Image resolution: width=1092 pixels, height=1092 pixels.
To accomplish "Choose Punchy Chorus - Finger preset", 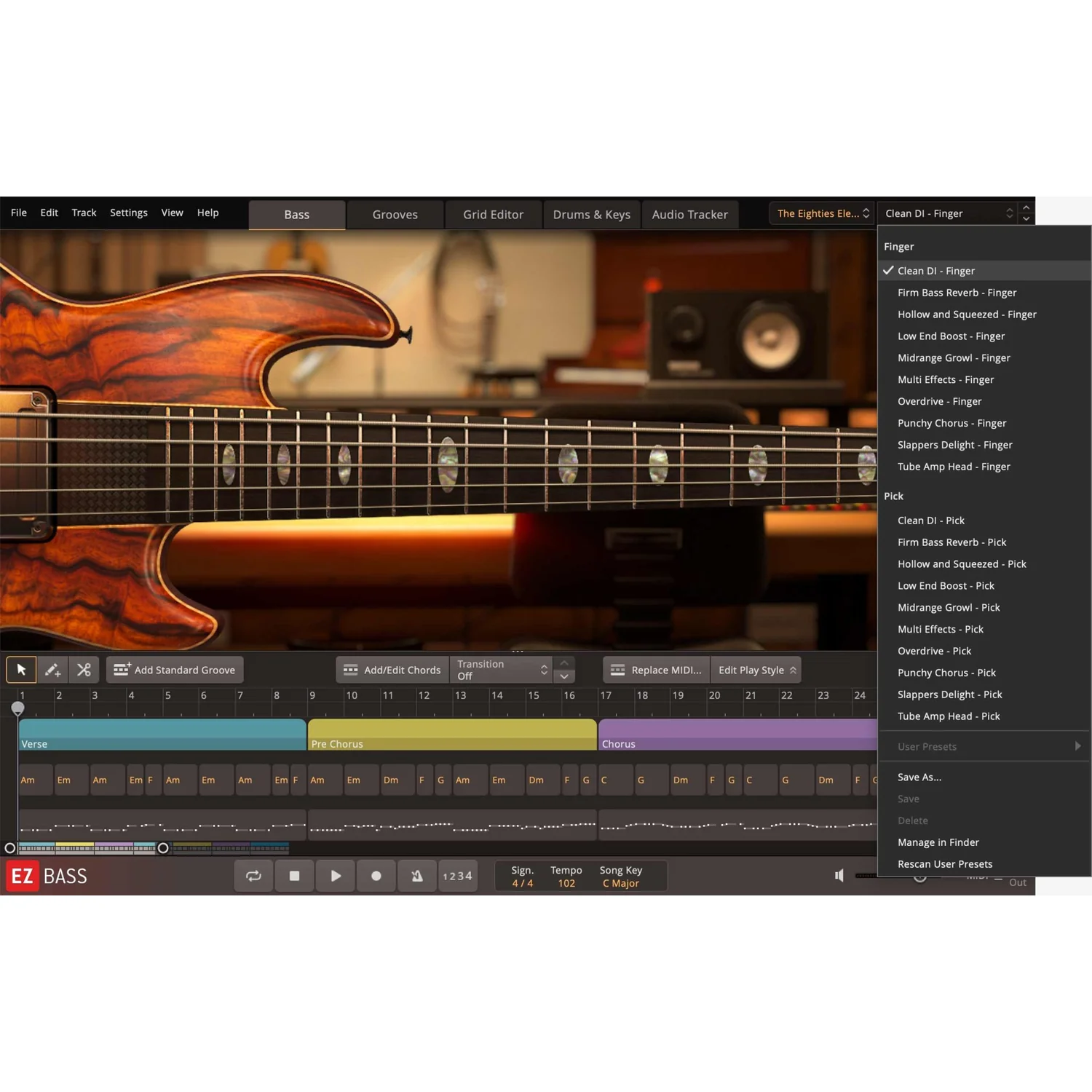I will 984,423.
